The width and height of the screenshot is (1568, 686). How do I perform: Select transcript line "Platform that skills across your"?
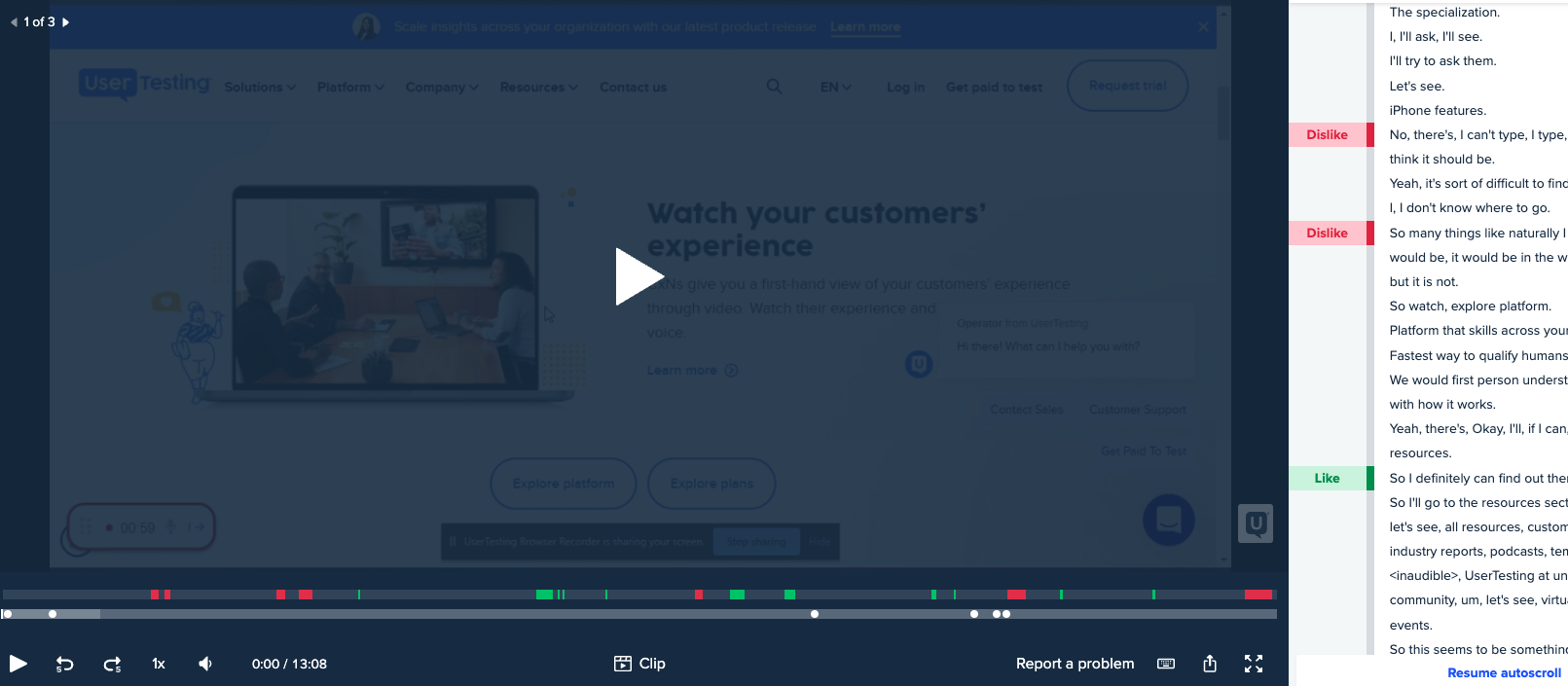[x=1477, y=331]
